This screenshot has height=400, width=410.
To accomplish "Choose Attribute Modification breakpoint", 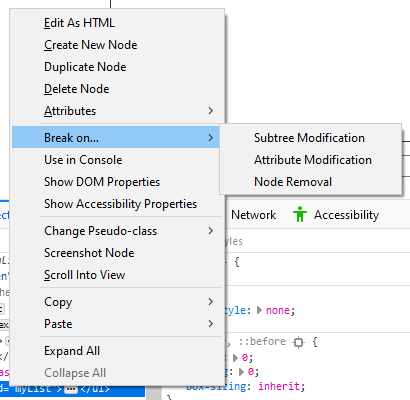I will coord(313,160).
